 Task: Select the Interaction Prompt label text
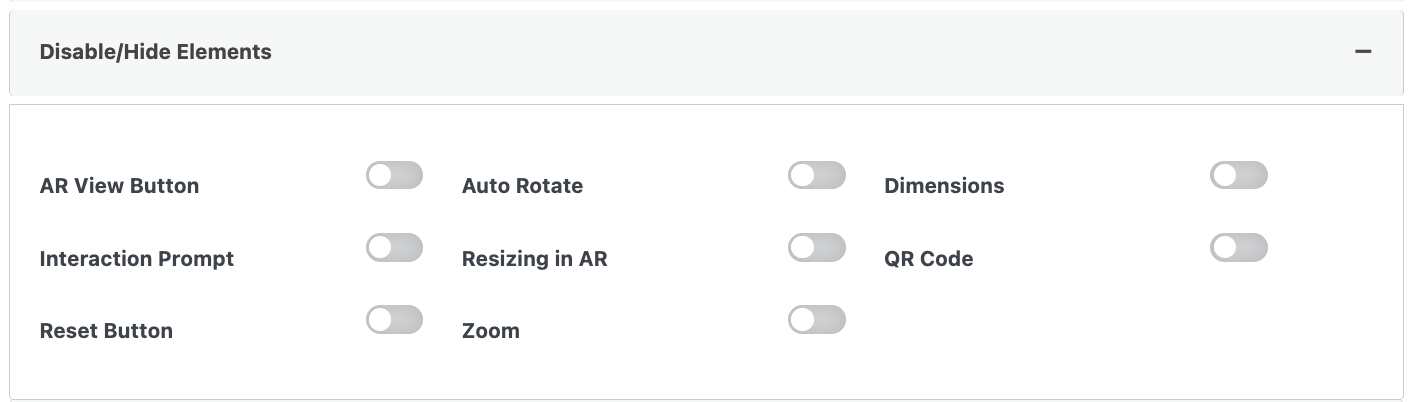(136, 259)
